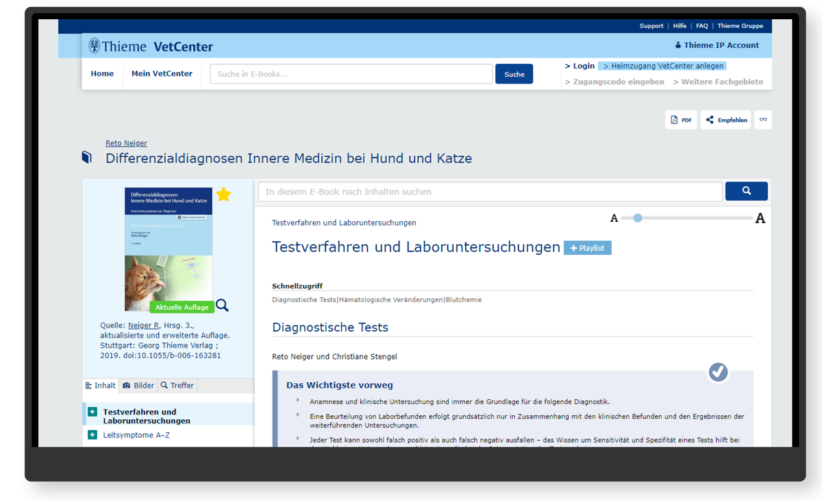Jump to Blutchemie quick link
The image size is (822, 500).
[463, 300]
